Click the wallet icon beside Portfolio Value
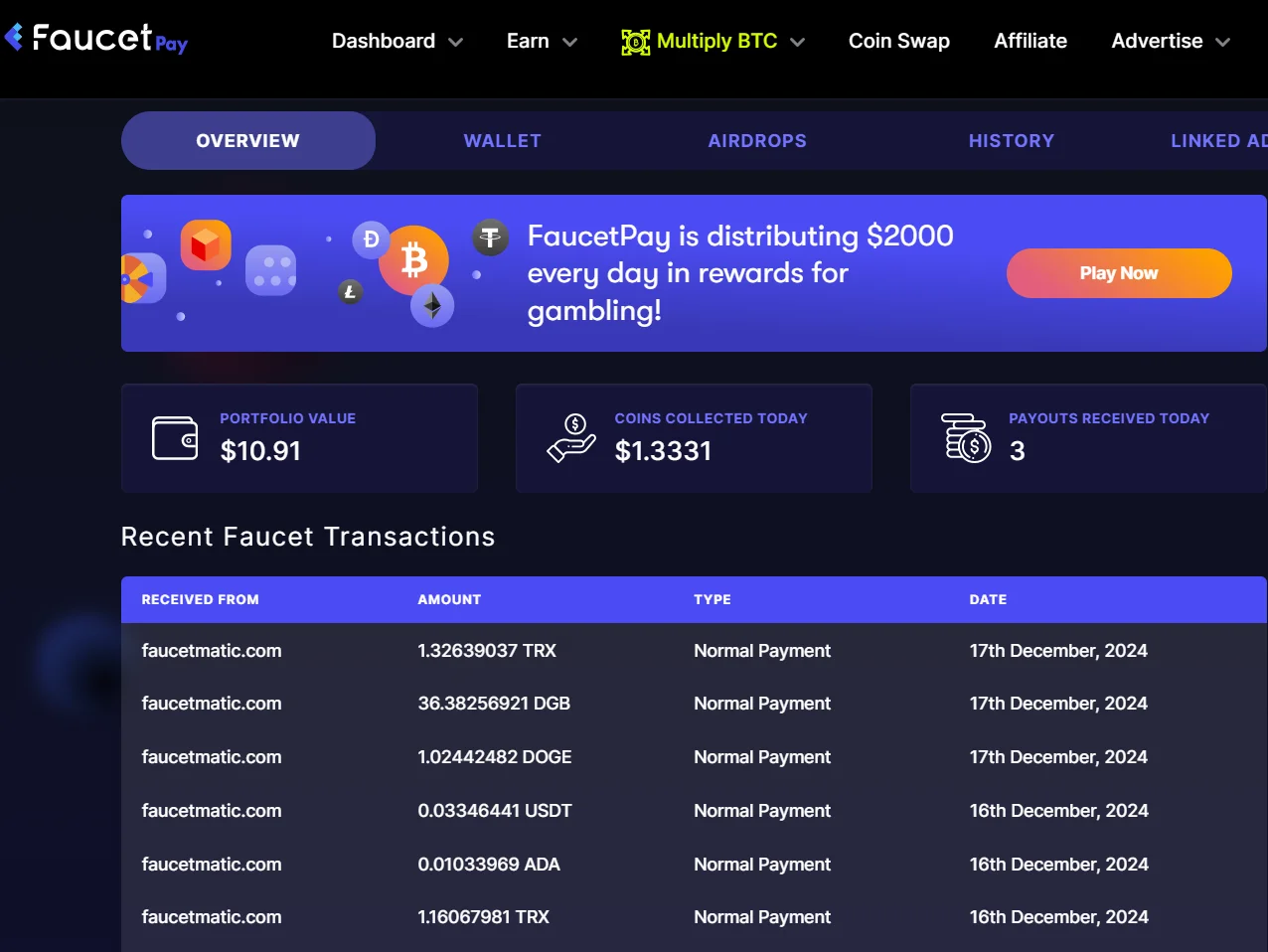This screenshot has width=1268, height=952. [175, 438]
